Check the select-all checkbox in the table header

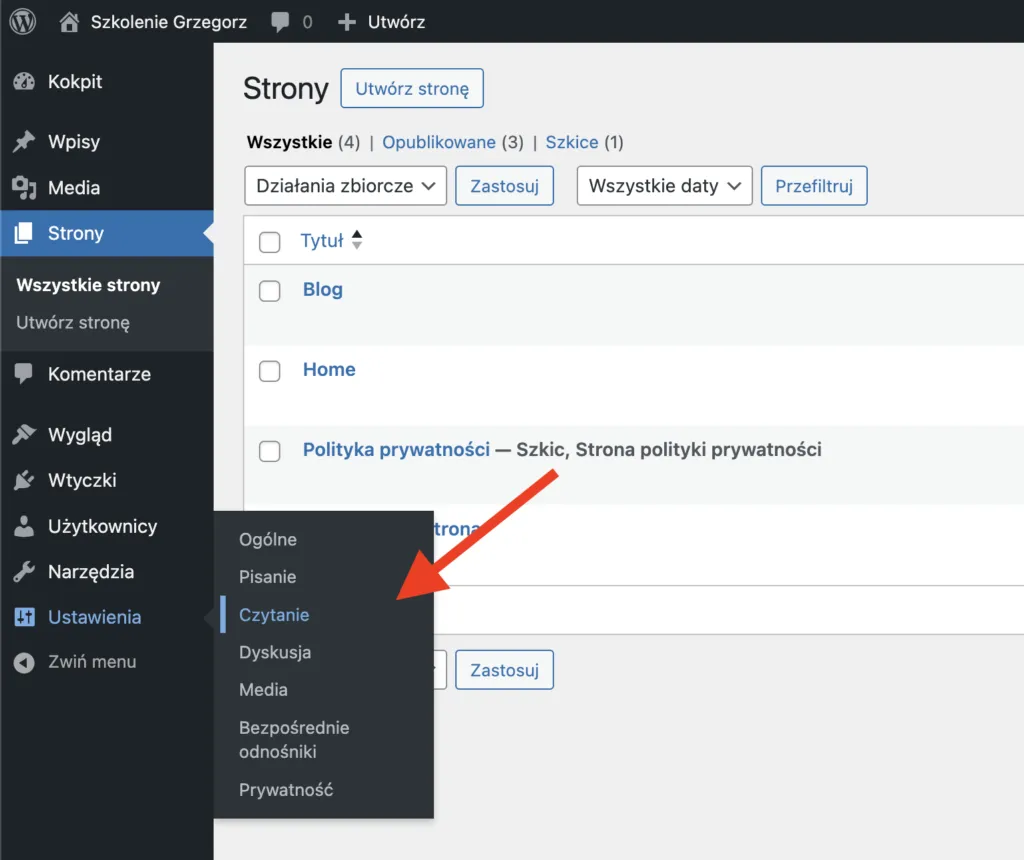[x=269, y=240]
